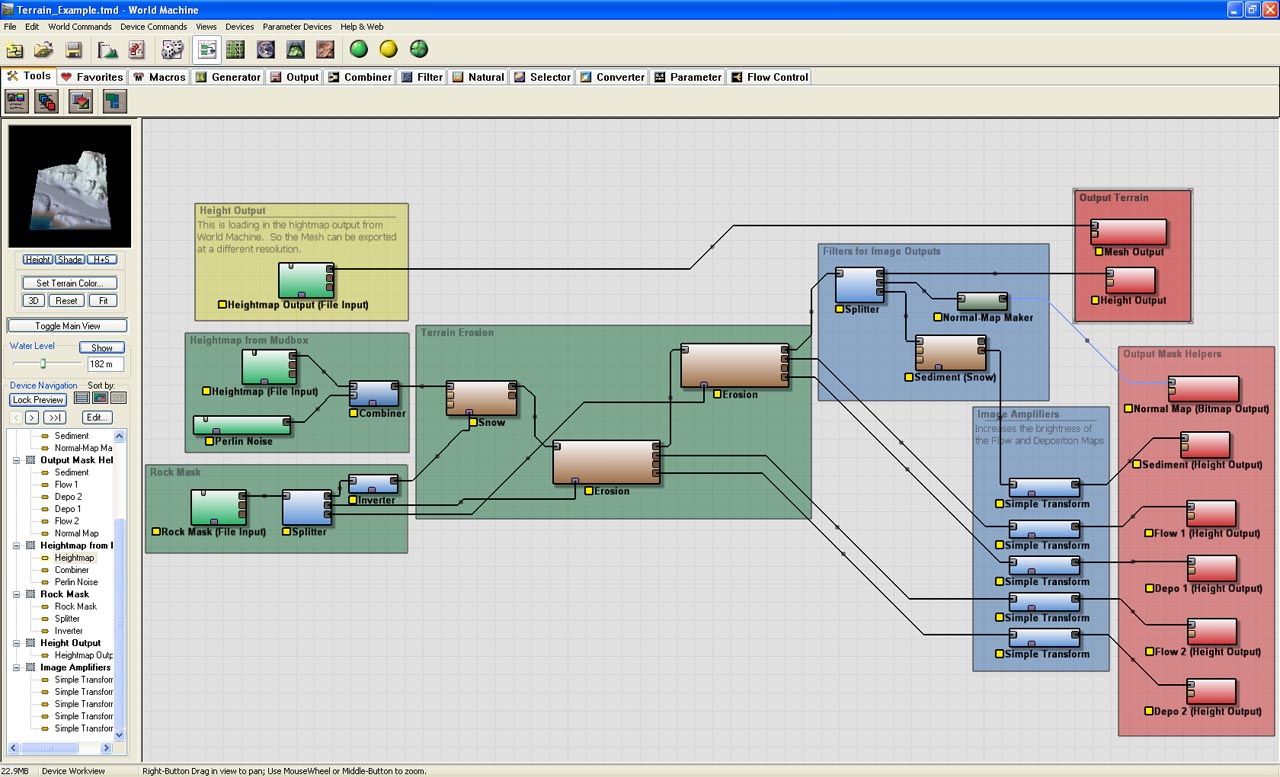Click the green crosshair build circle icon
This screenshot has height=777, width=1280.
[x=419, y=49]
